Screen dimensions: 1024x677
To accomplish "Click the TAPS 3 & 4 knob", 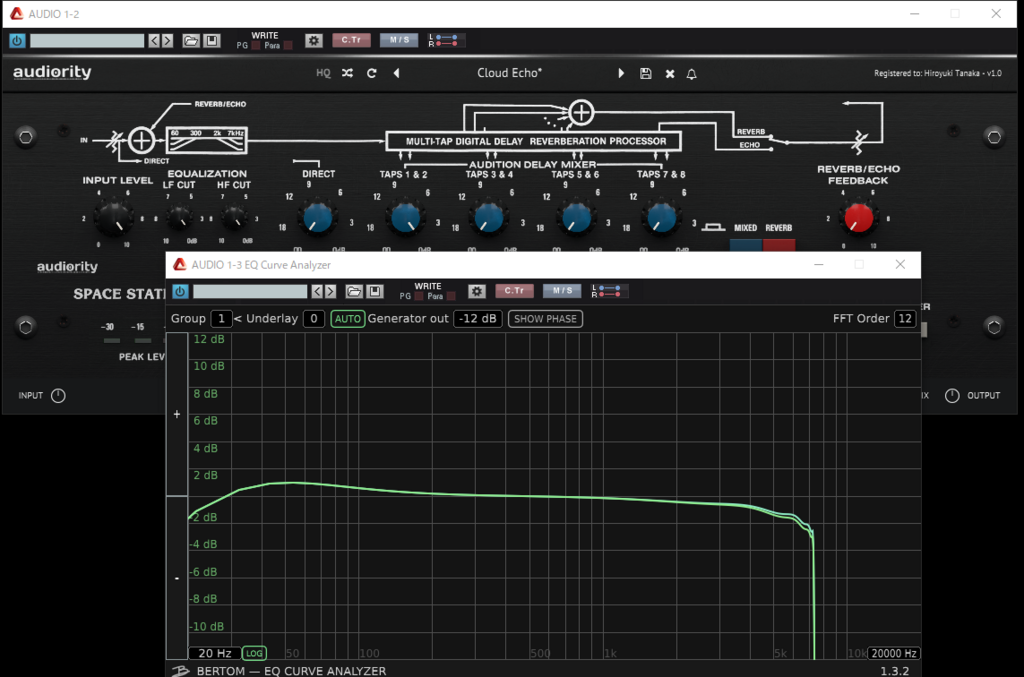I will (488, 217).
